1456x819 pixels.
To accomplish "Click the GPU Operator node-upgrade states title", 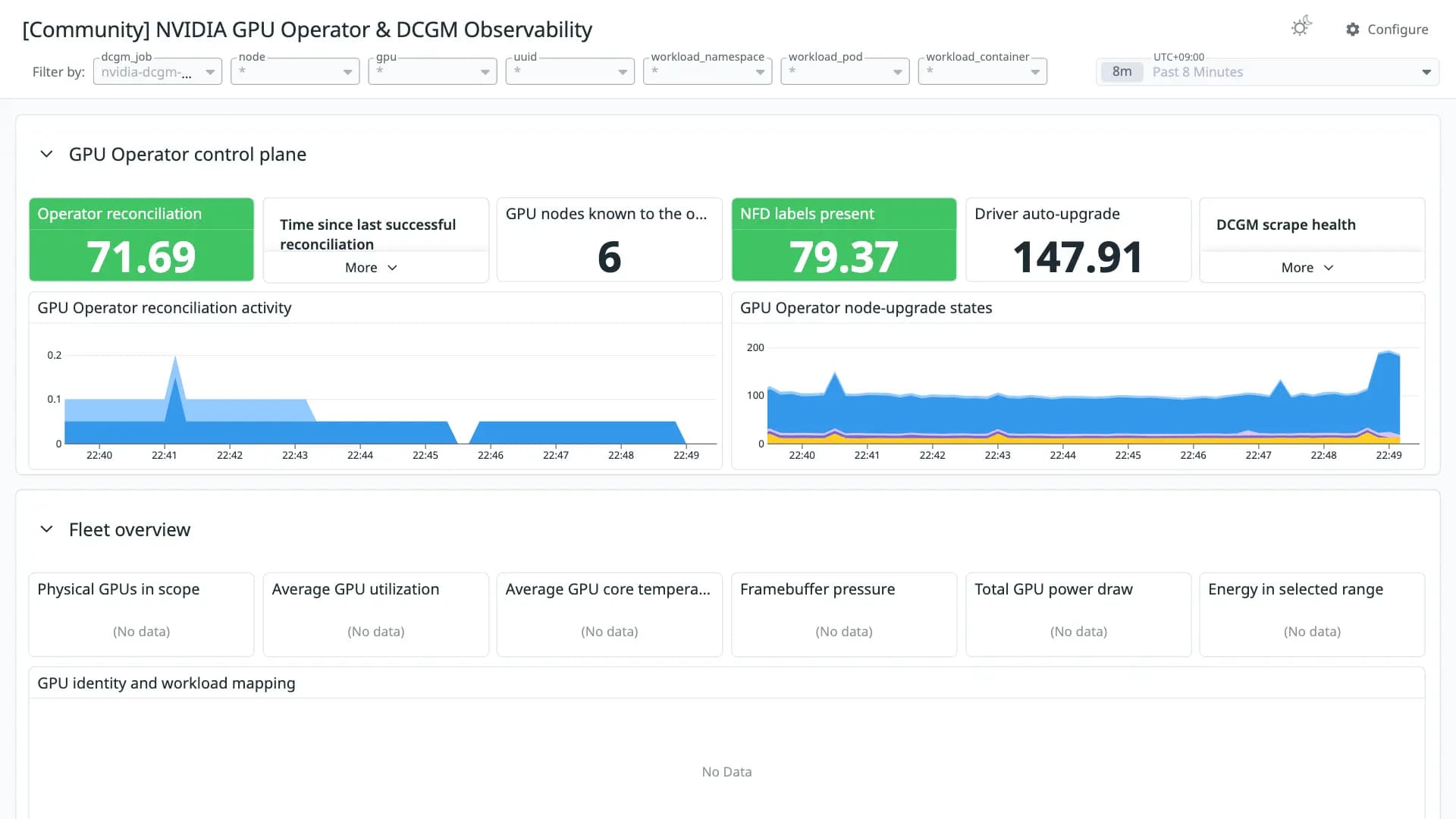I will 866,308.
